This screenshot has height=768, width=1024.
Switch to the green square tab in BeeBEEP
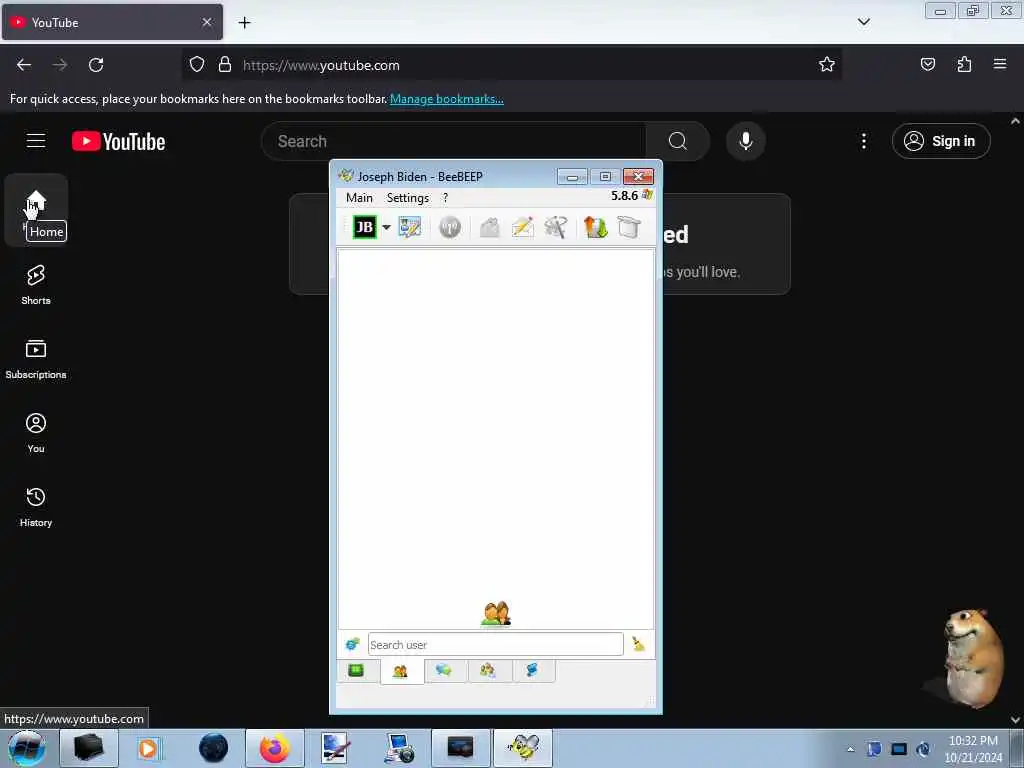356,671
